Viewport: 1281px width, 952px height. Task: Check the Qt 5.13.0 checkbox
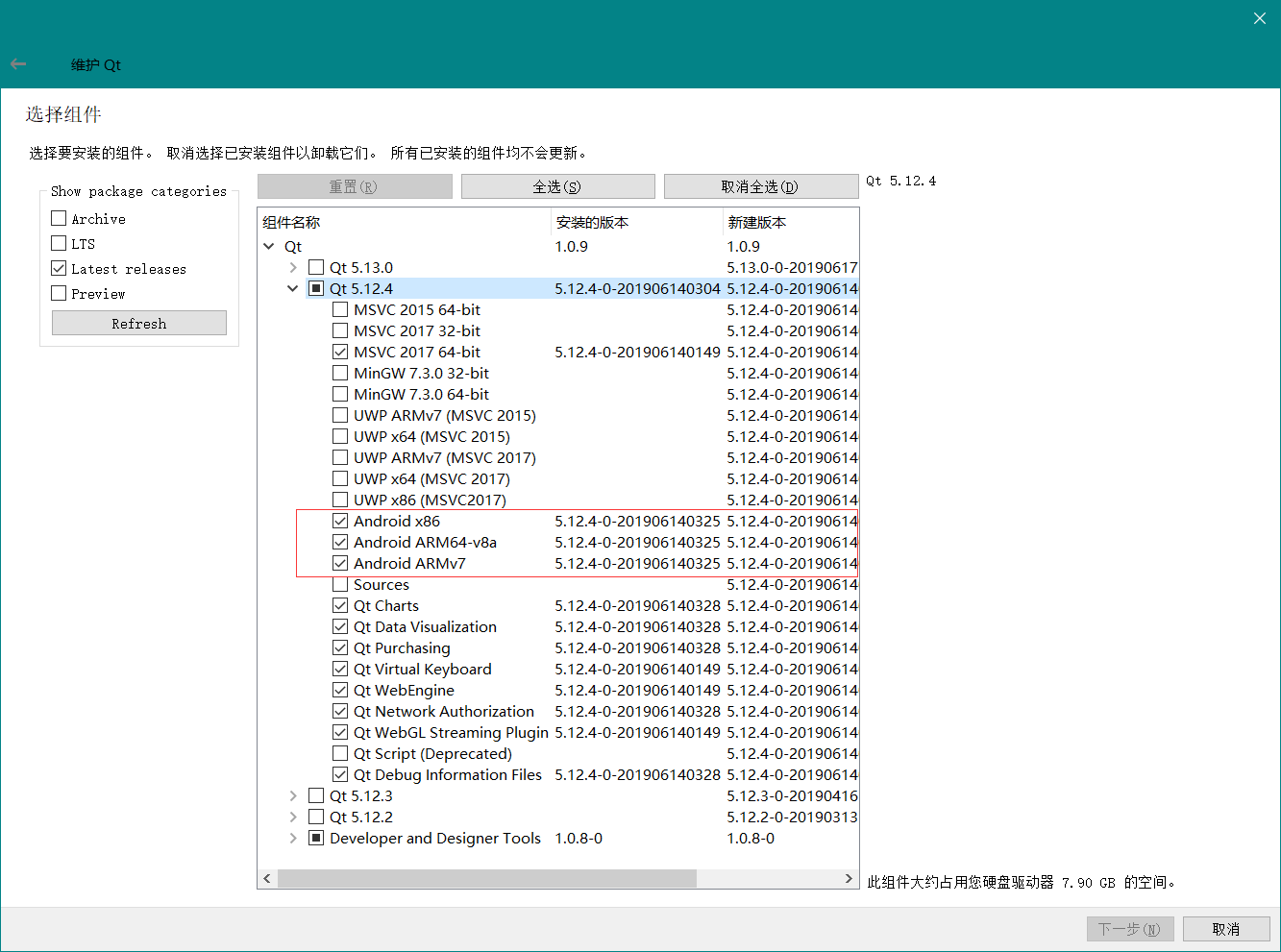(316, 267)
